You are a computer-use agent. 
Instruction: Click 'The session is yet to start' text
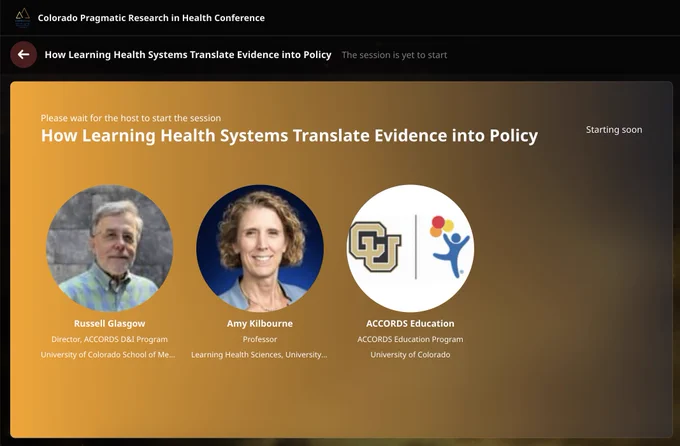point(394,55)
